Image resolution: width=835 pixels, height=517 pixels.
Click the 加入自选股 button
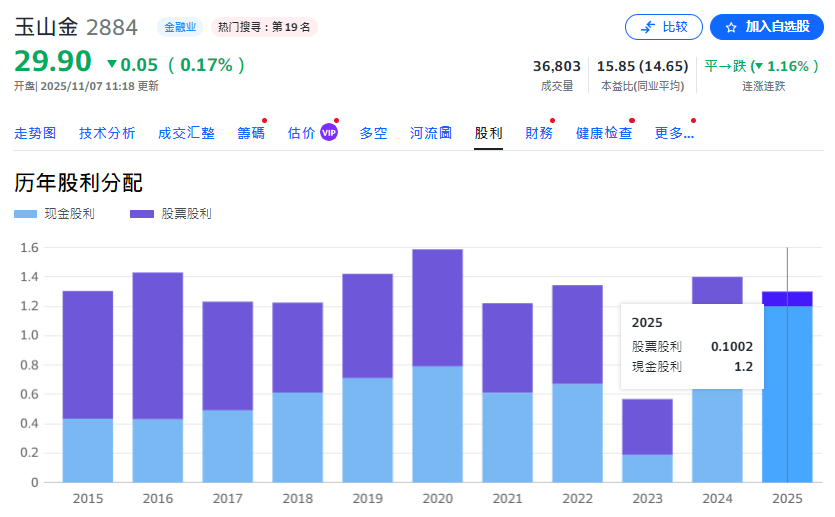[x=767, y=27]
